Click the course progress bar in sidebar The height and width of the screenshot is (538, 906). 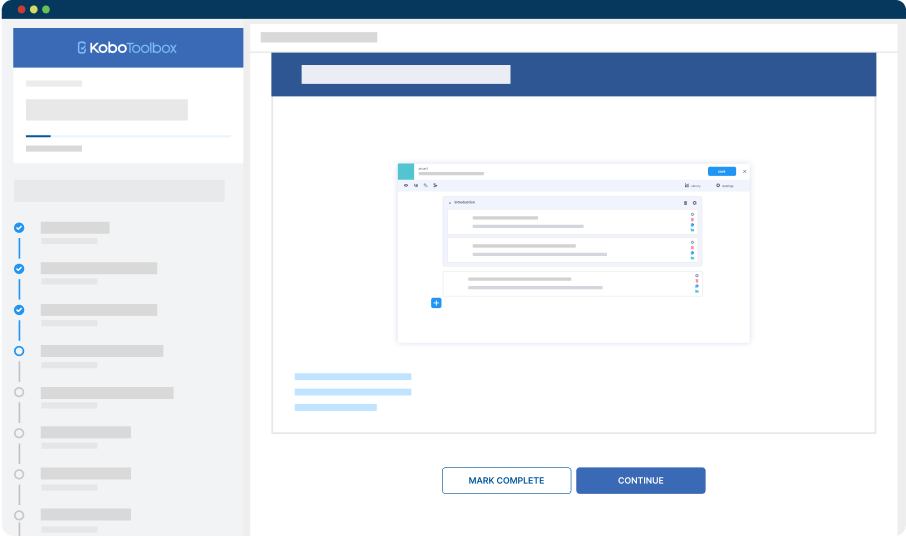click(x=128, y=135)
